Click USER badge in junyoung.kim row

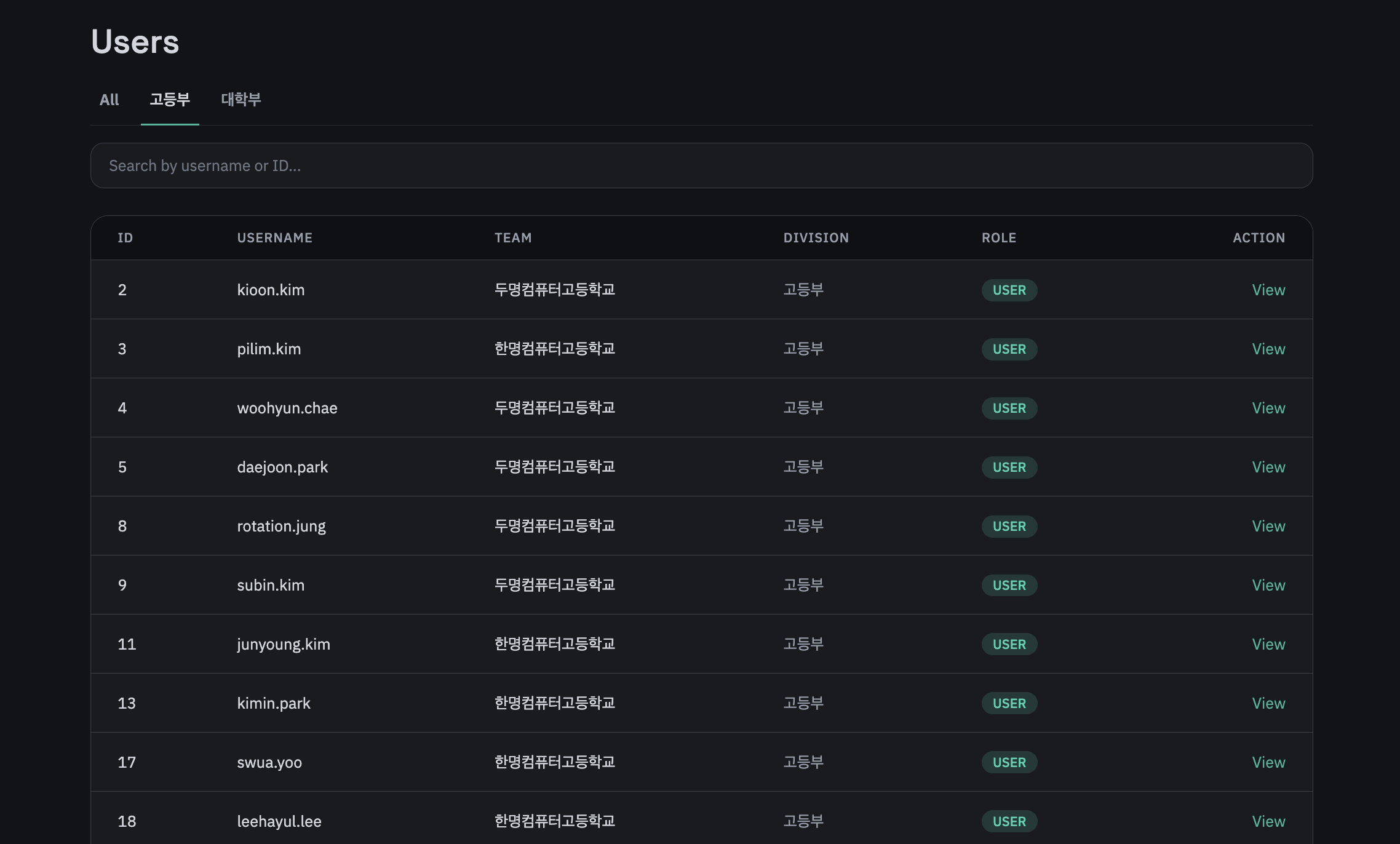coord(1009,645)
